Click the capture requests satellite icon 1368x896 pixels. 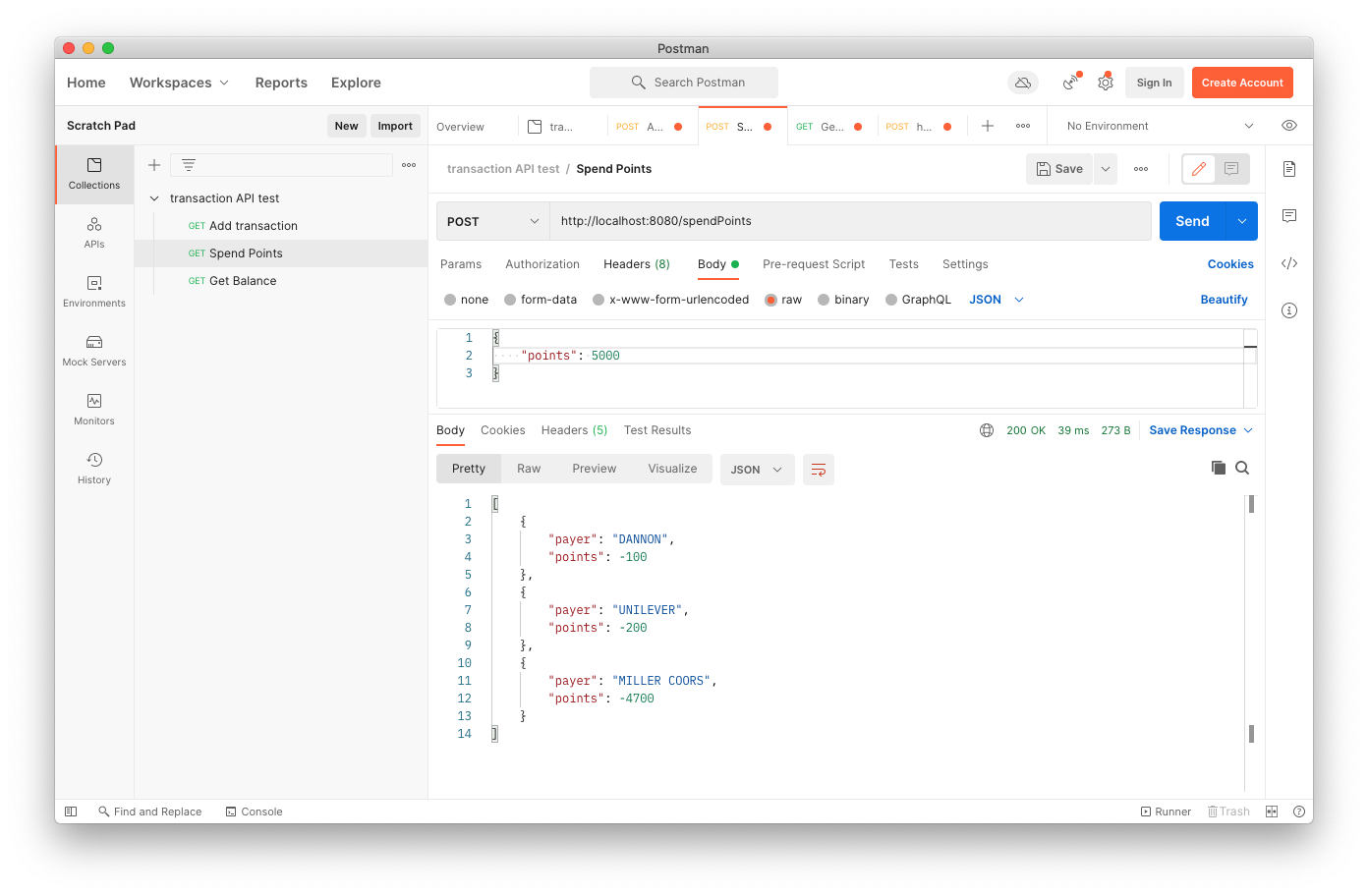pos(1070,83)
